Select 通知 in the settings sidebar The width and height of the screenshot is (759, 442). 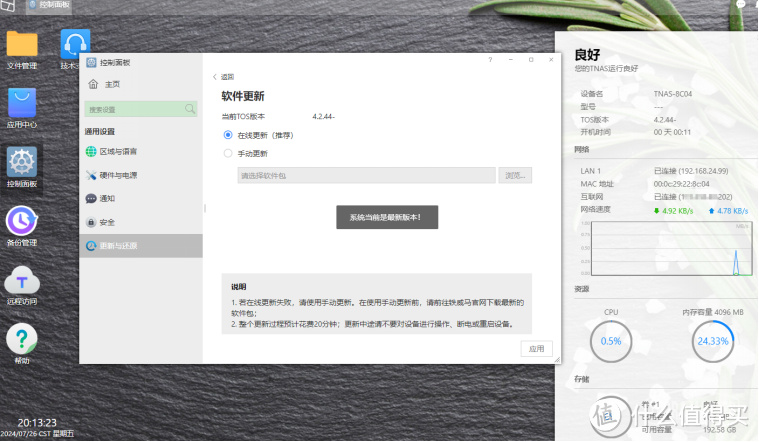tap(107, 198)
